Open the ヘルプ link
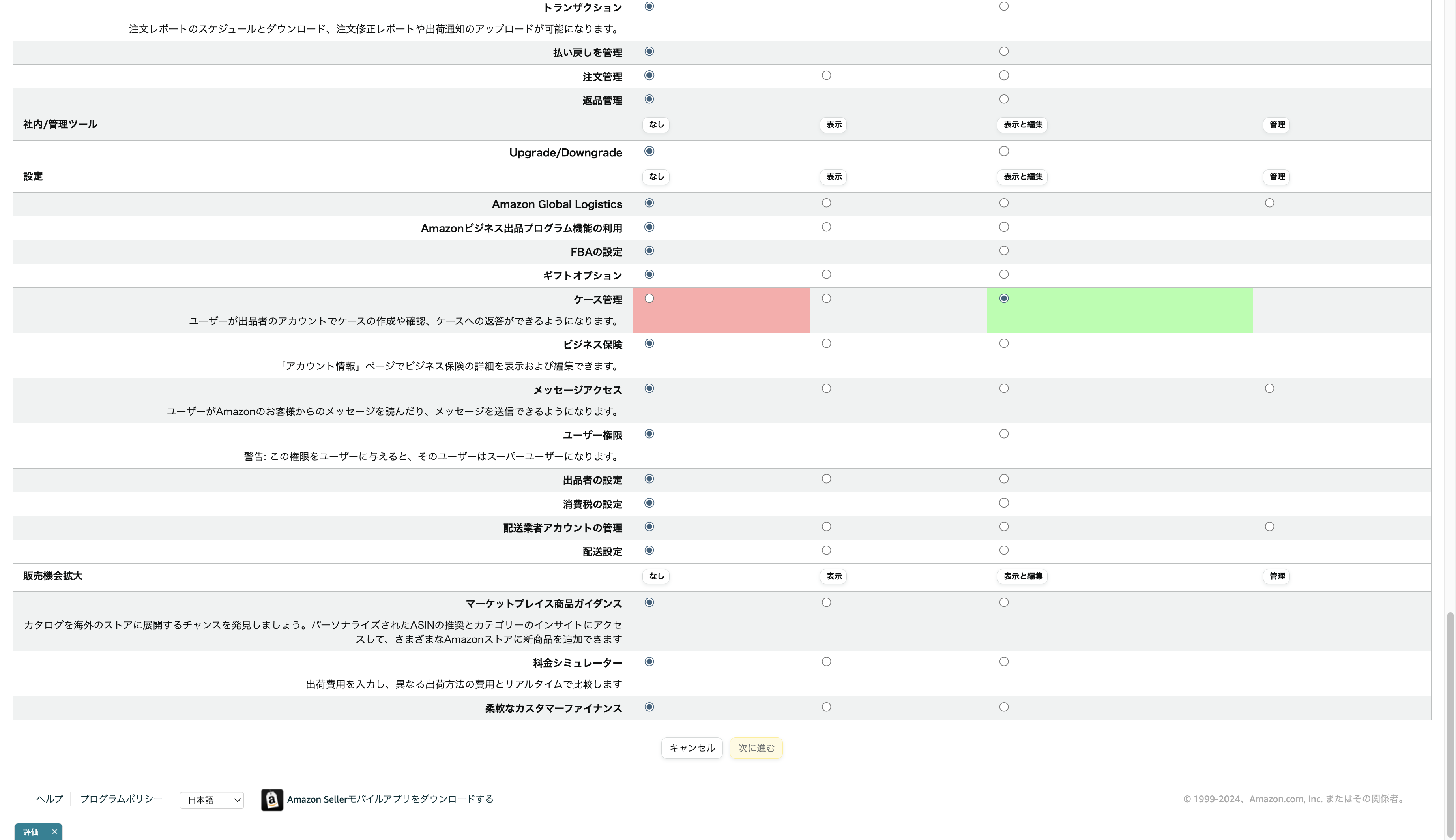The image size is (1456, 840). 49,799
